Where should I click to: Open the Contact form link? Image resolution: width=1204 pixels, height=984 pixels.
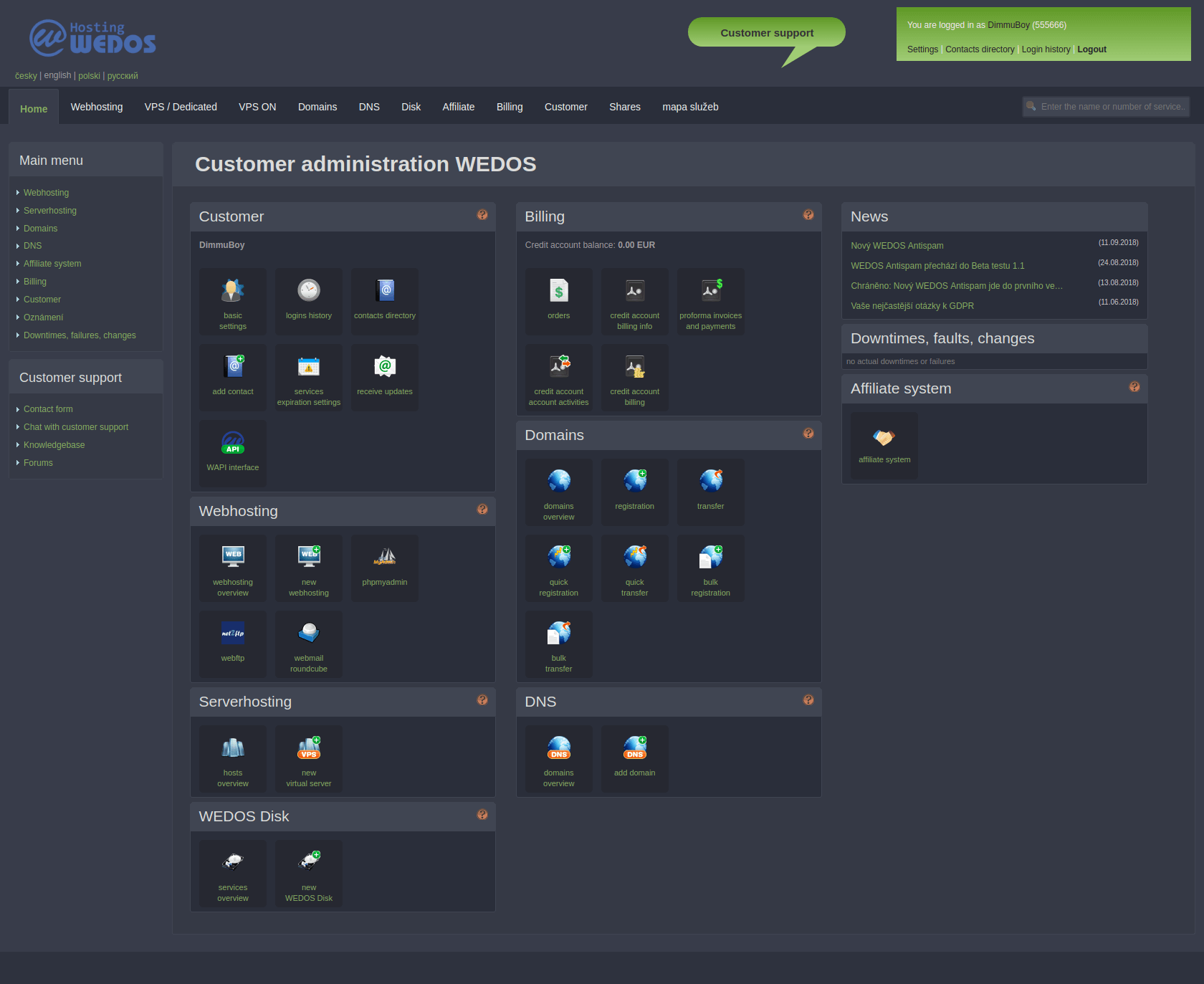(x=48, y=409)
